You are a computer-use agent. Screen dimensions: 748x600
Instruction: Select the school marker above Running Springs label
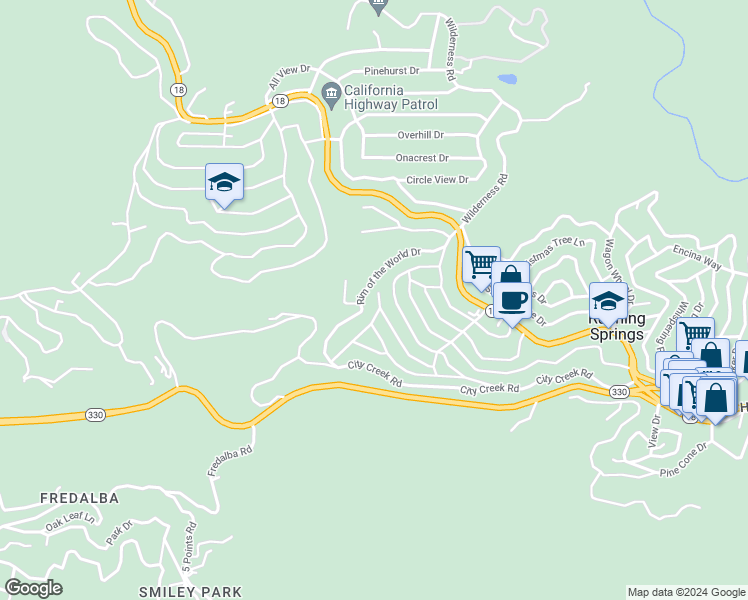(608, 301)
